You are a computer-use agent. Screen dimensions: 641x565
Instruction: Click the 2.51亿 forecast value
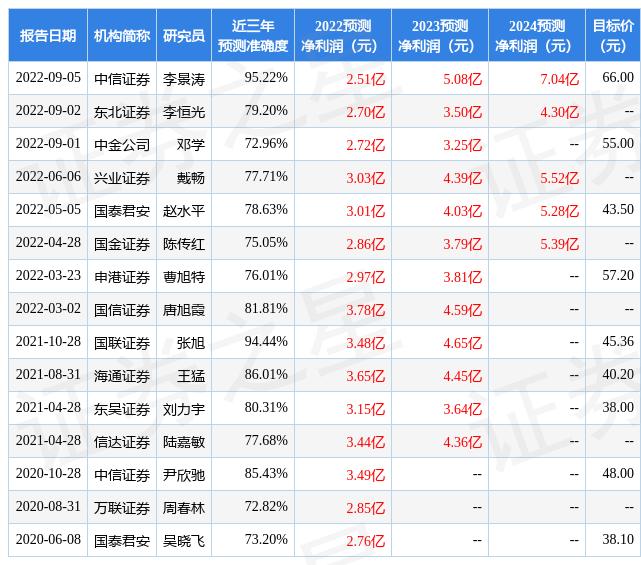pyautogui.click(x=365, y=79)
